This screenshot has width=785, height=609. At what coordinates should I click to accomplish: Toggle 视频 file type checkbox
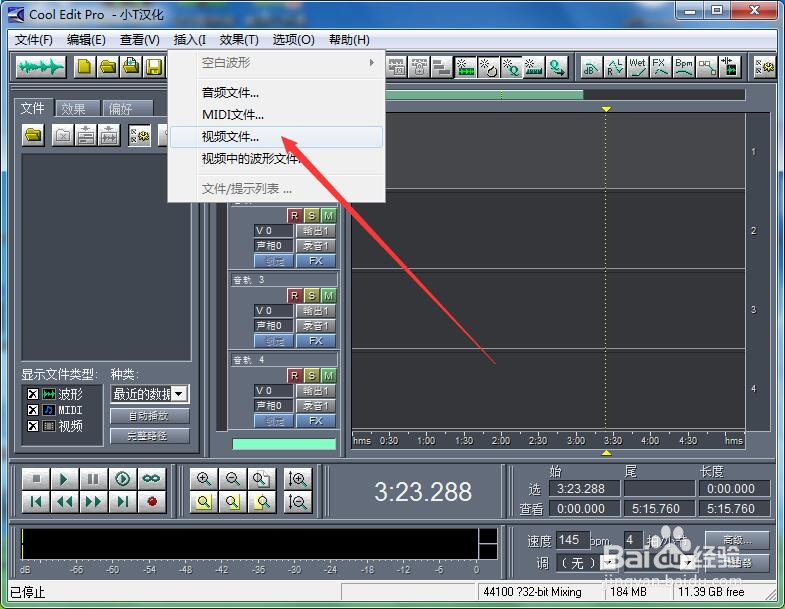(x=33, y=426)
